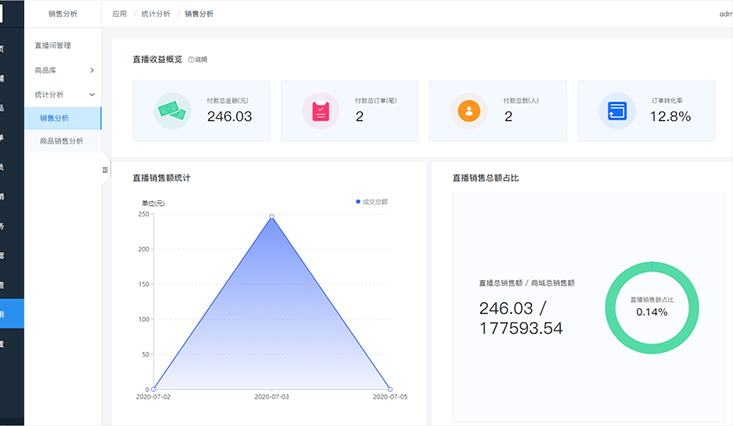Click 应用 in the breadcrumb
Image resolution: width=733 pixels, height=426 pixels.
click(x=119, y=14)
